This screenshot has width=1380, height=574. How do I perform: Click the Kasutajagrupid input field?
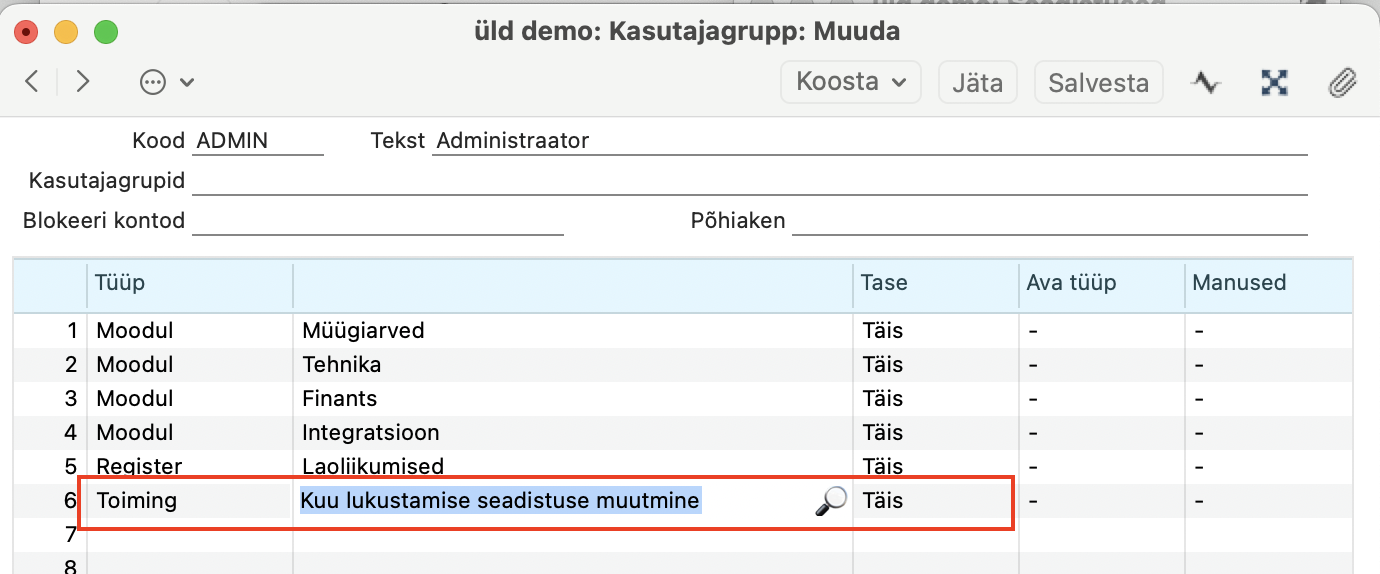pos(750,181)
